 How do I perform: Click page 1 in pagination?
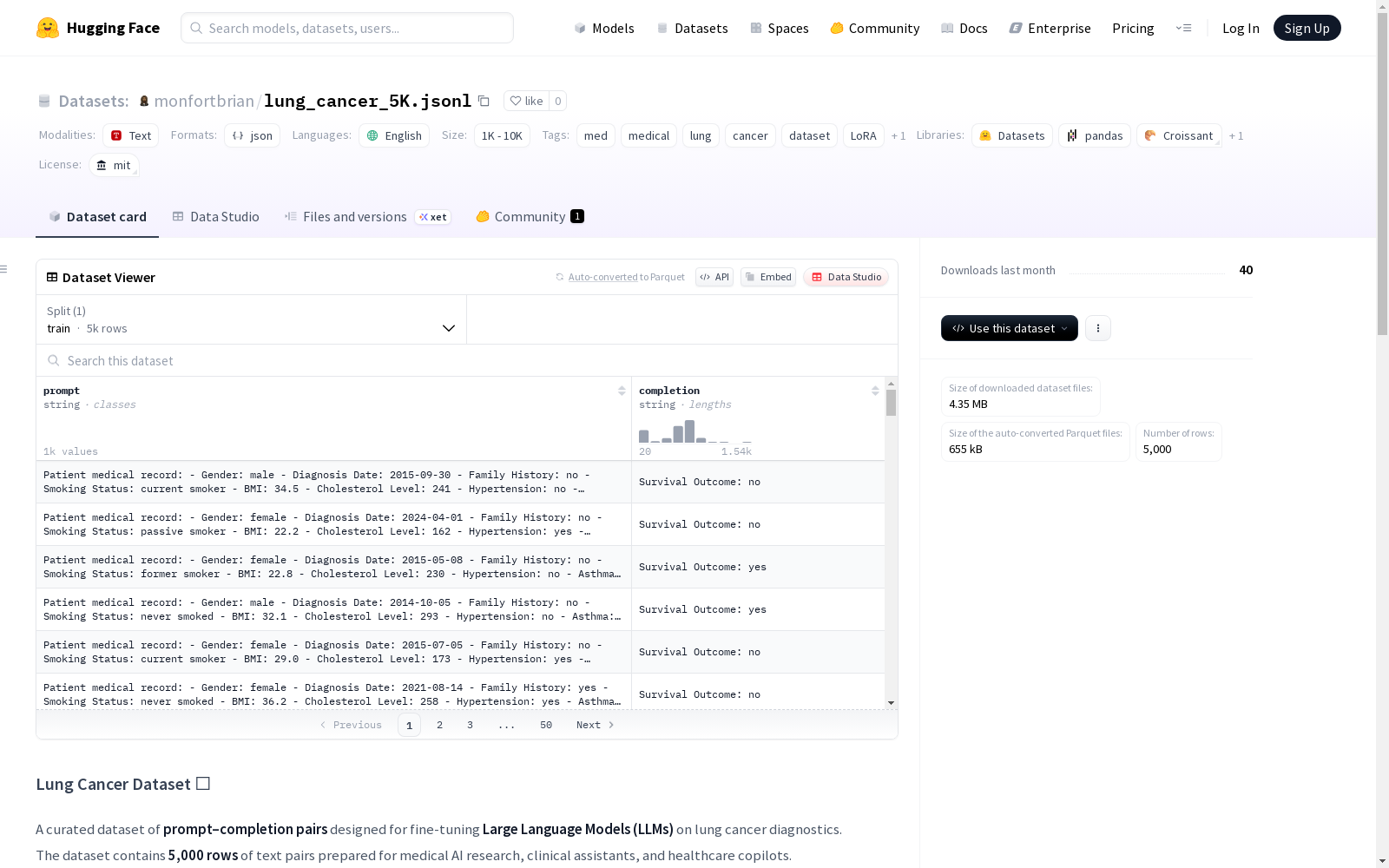(x=409, y=725)
